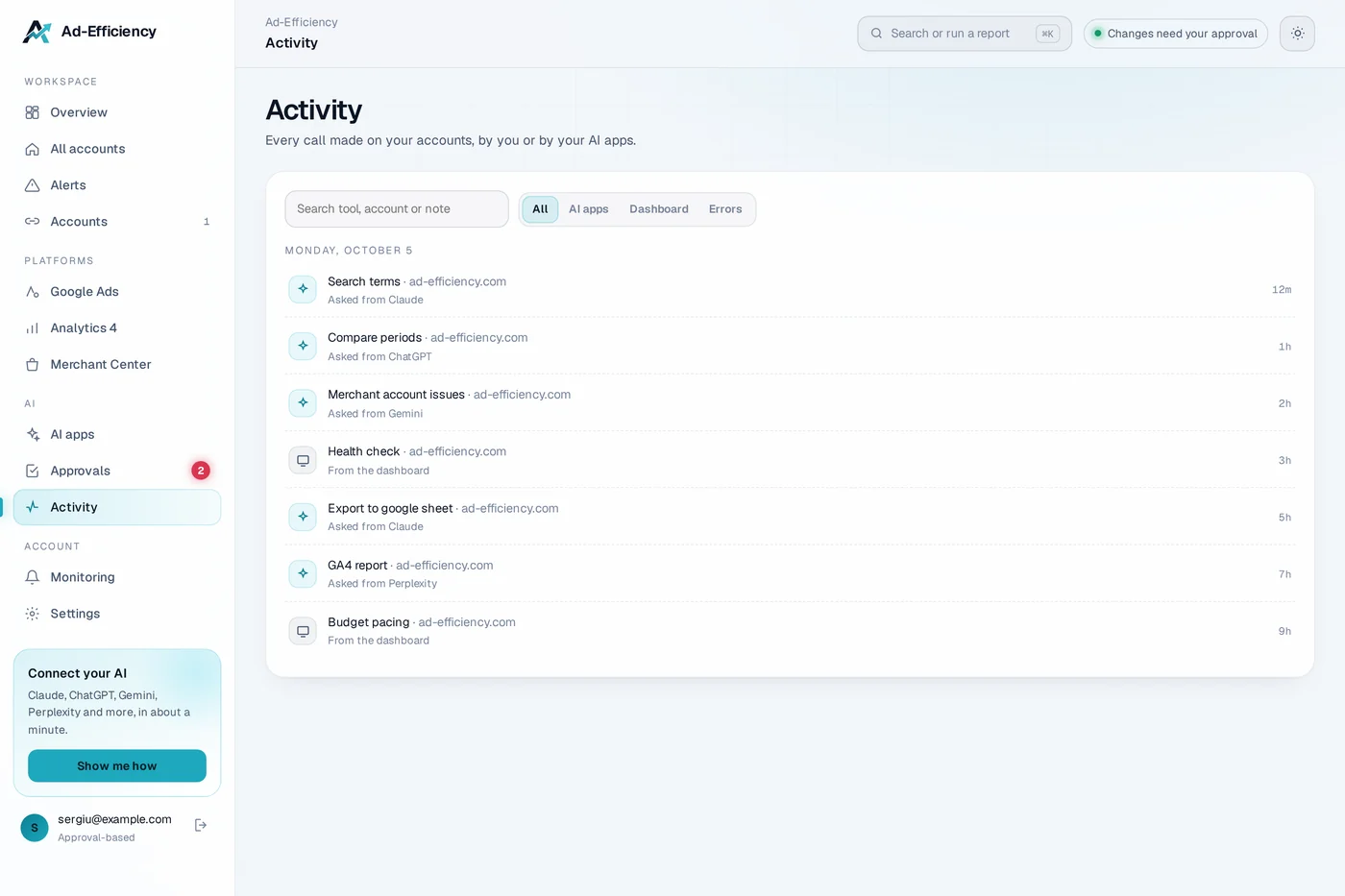Viewport: 1345px width, 896px height.
Task: Open Approvals in the sidebar
Action: [x=117, y=471]
